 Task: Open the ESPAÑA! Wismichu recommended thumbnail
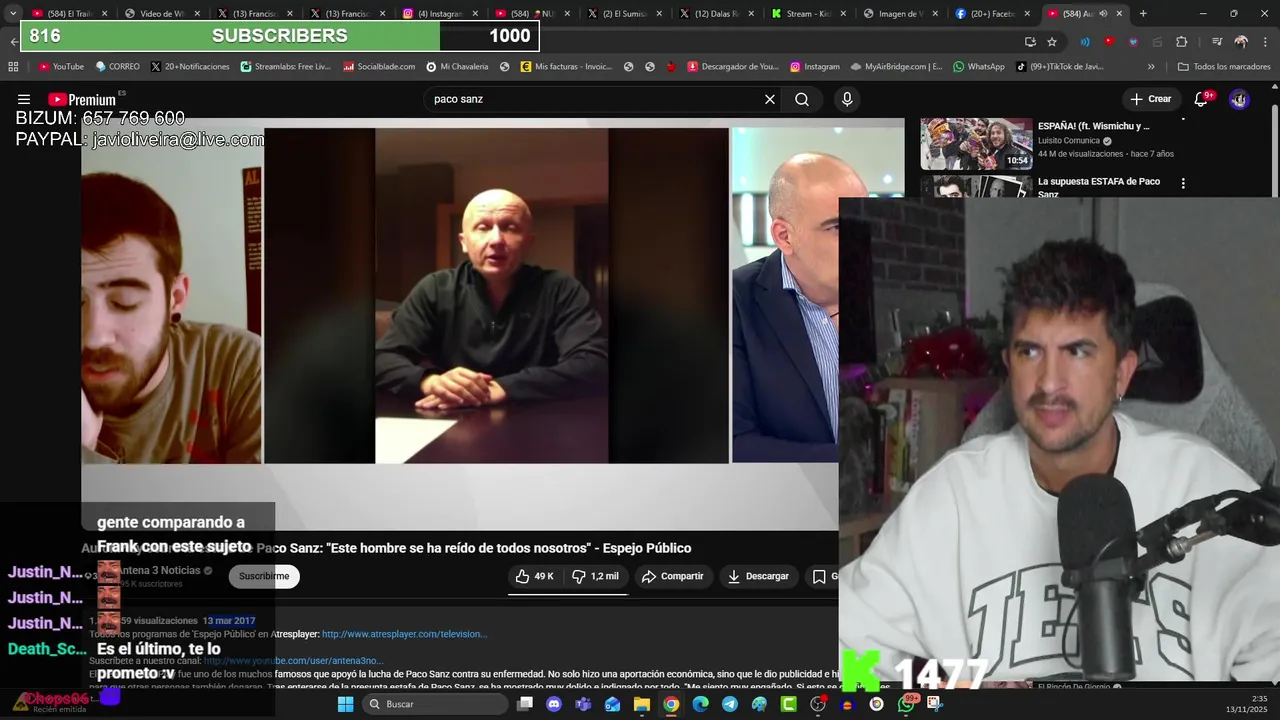pyautogui.click(x=976, y=144)
